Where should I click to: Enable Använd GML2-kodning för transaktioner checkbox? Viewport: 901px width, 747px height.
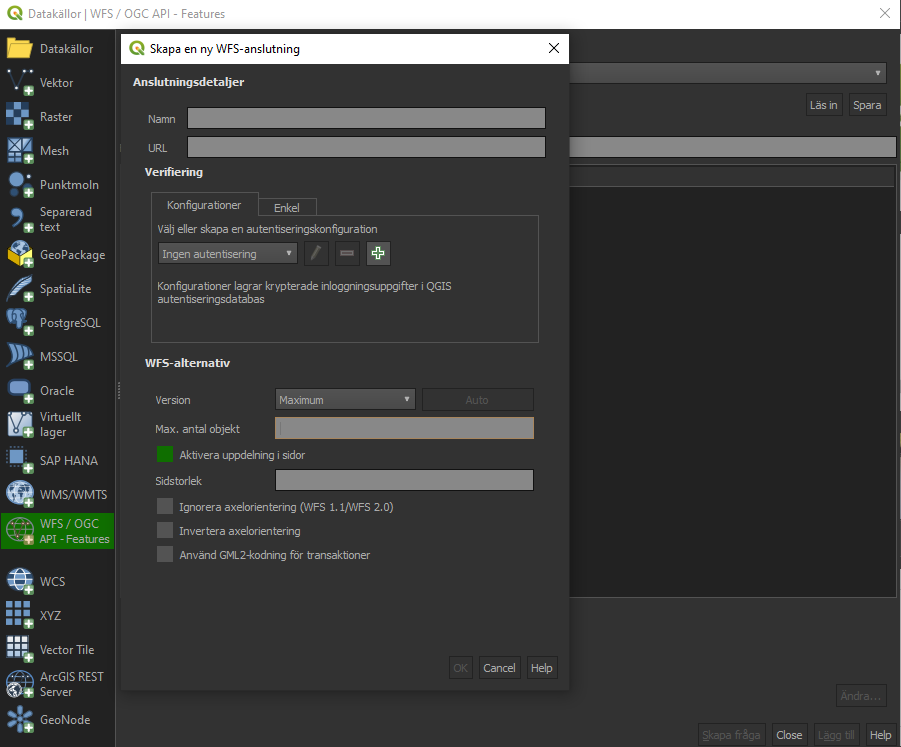(165, 555)
